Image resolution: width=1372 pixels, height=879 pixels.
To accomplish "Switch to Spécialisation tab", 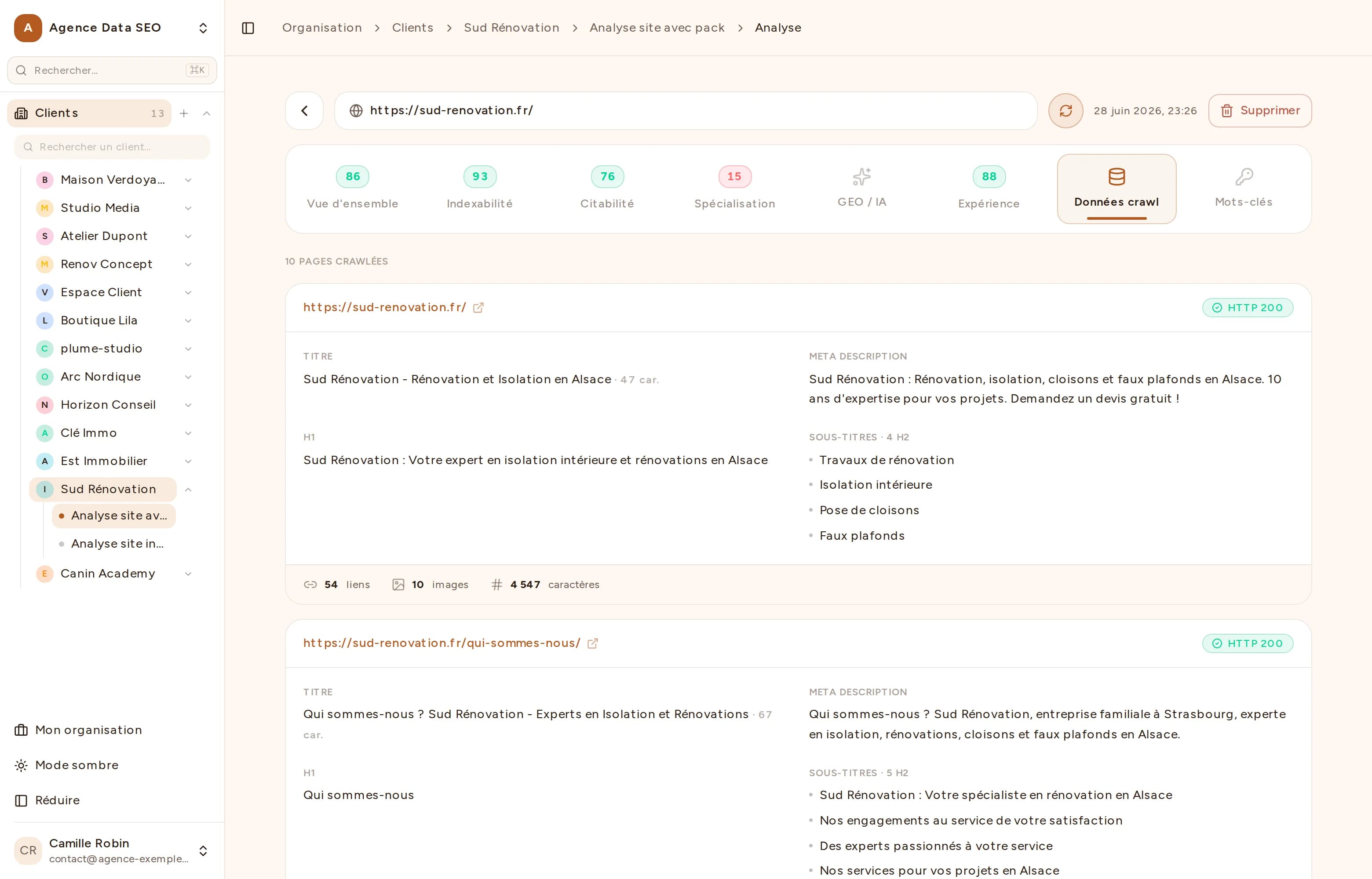I will tap(734, 189).
